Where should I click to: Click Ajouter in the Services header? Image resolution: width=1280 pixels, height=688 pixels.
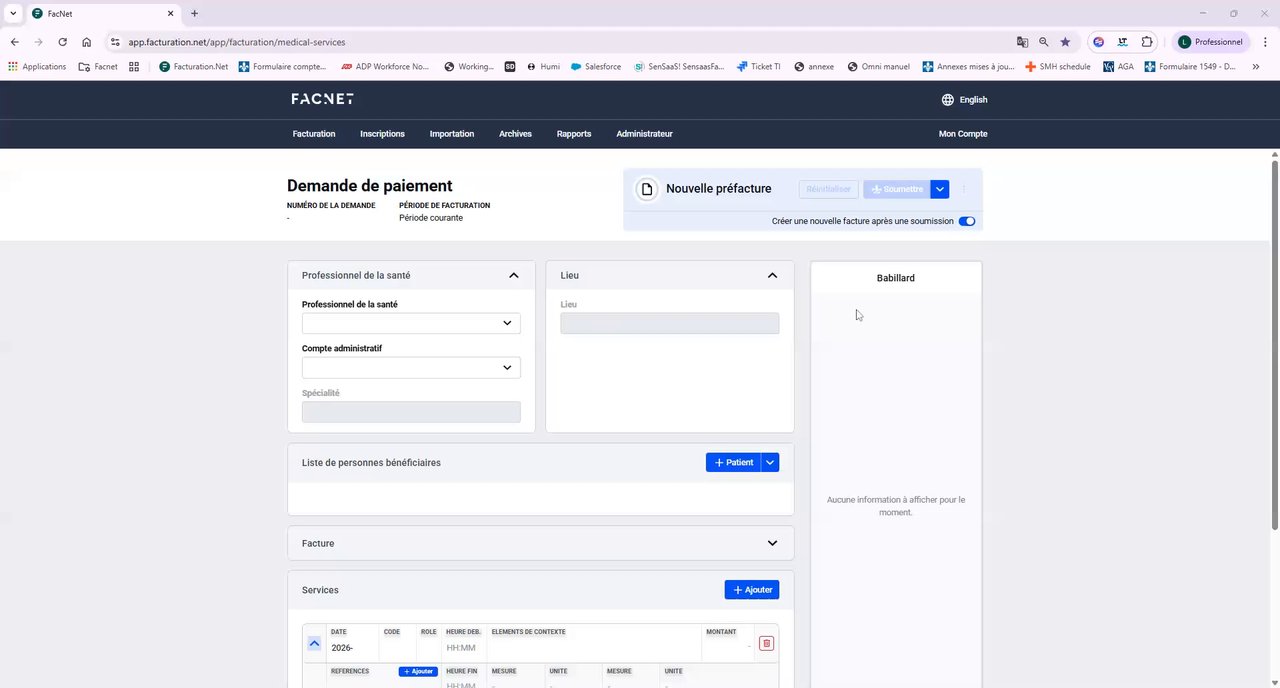[752, 590]
